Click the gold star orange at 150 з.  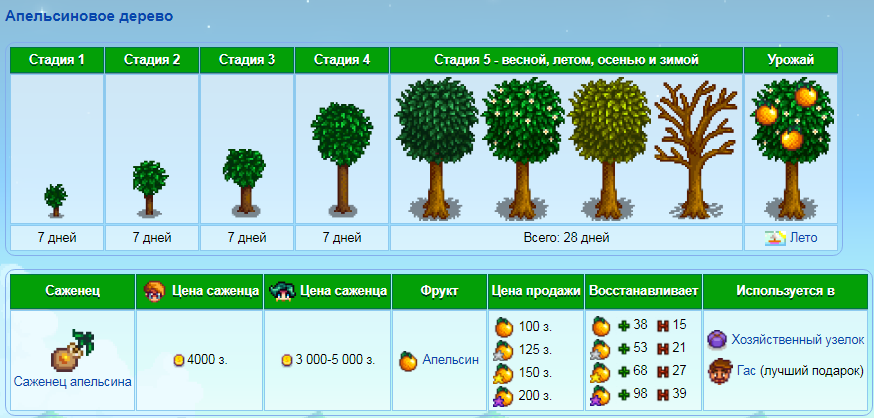tap(504, 373)
